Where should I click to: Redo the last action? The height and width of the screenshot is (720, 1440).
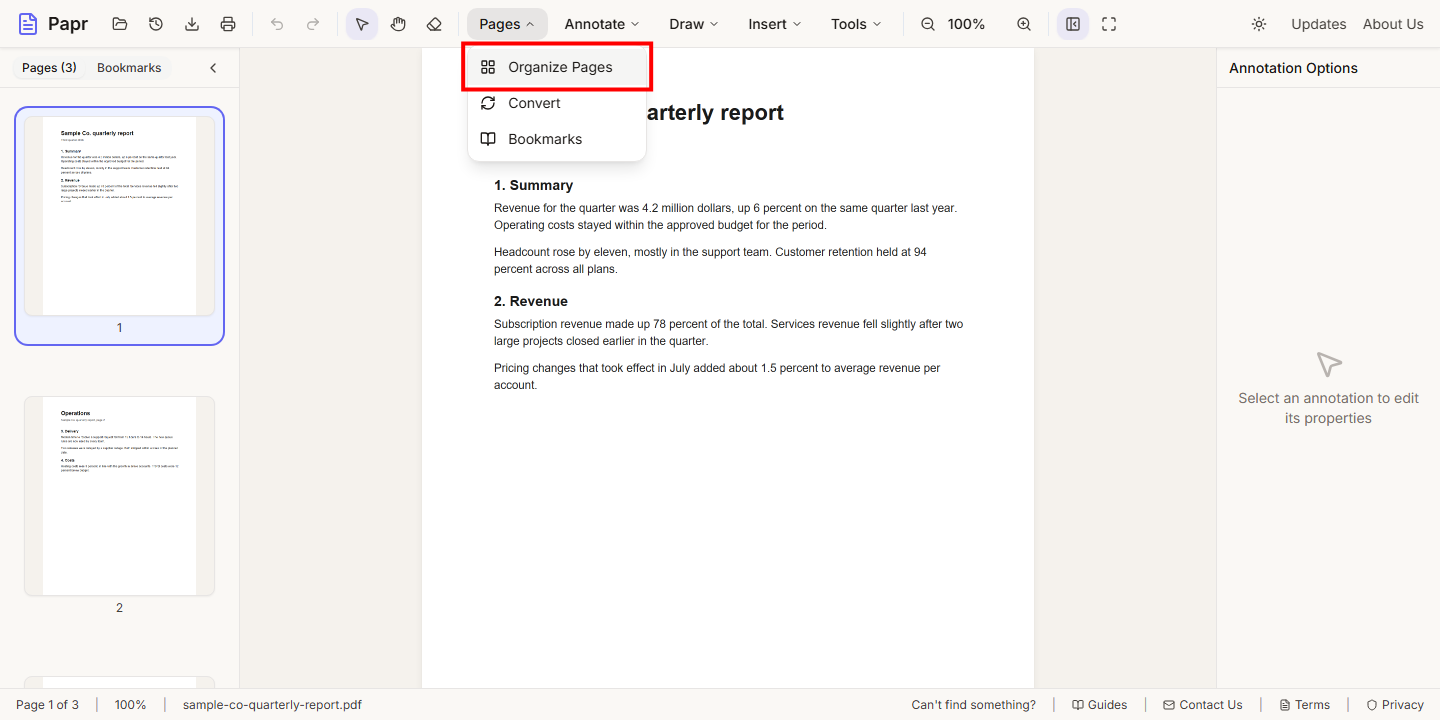[x=313, y=24]
